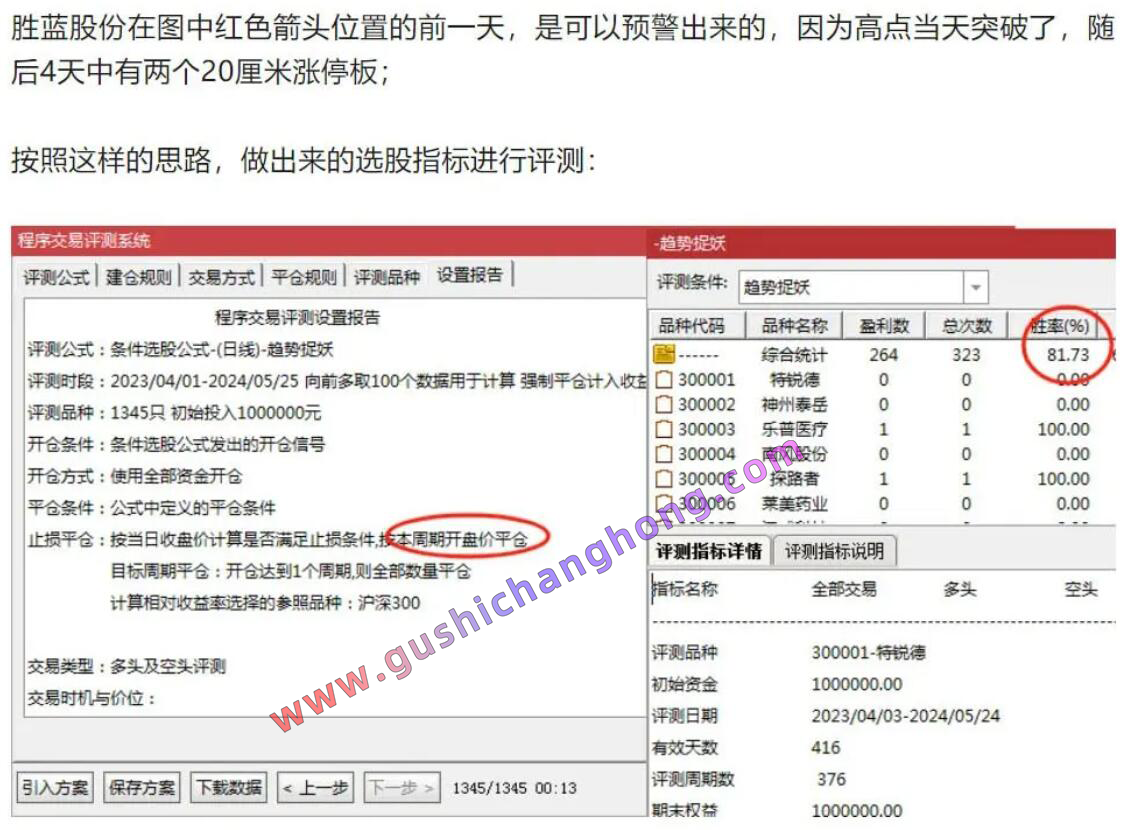Click the 300001-特锐德 value

[869, 652]
